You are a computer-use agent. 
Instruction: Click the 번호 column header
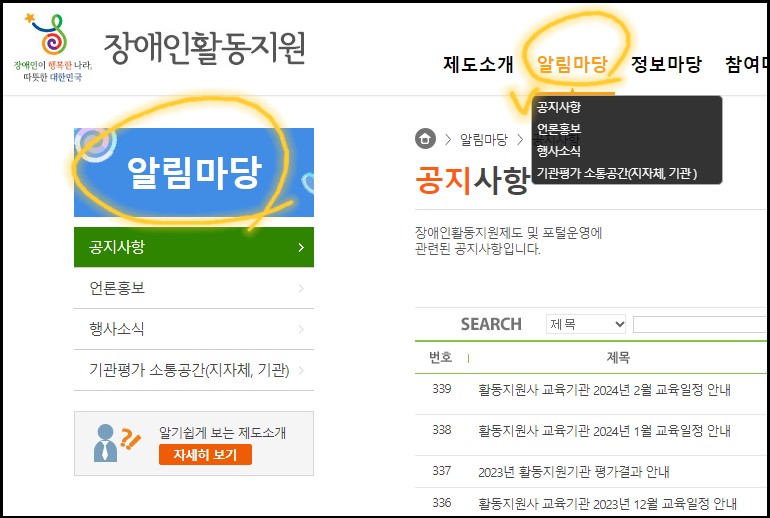tap(440, 357)
